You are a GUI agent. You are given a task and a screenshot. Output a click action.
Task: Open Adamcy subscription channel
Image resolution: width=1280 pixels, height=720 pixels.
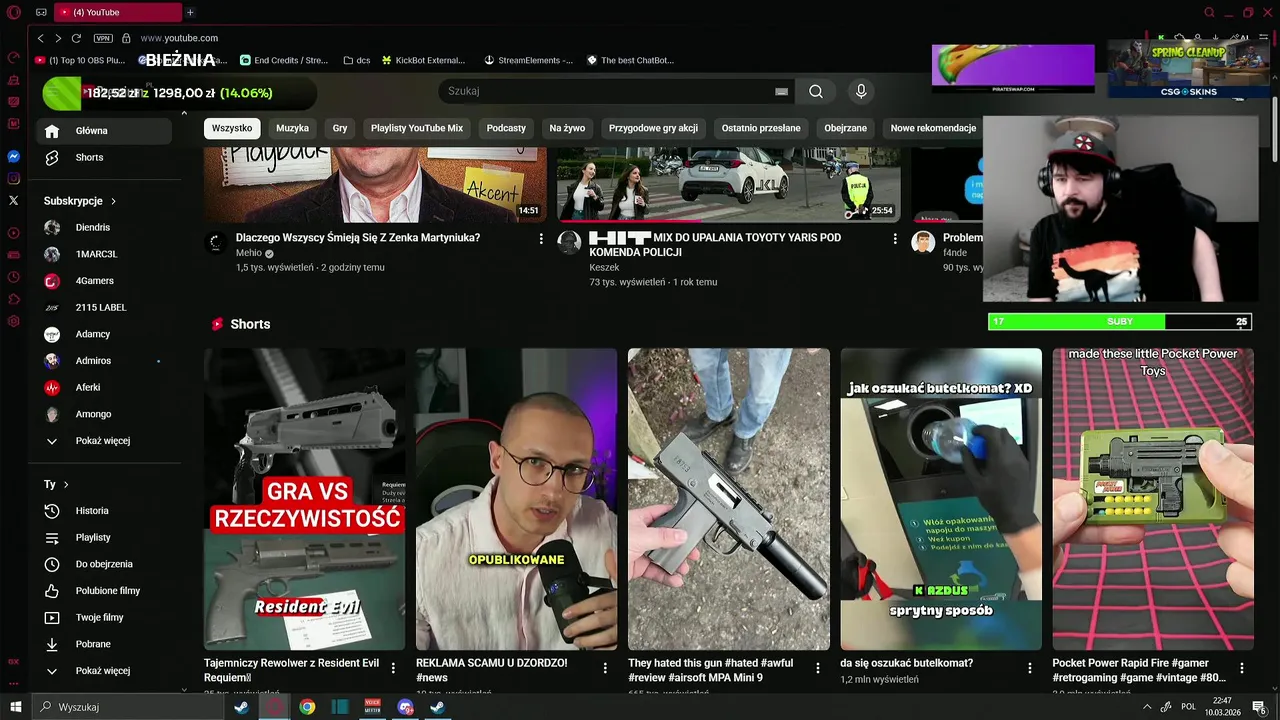[x=105, y=334]
